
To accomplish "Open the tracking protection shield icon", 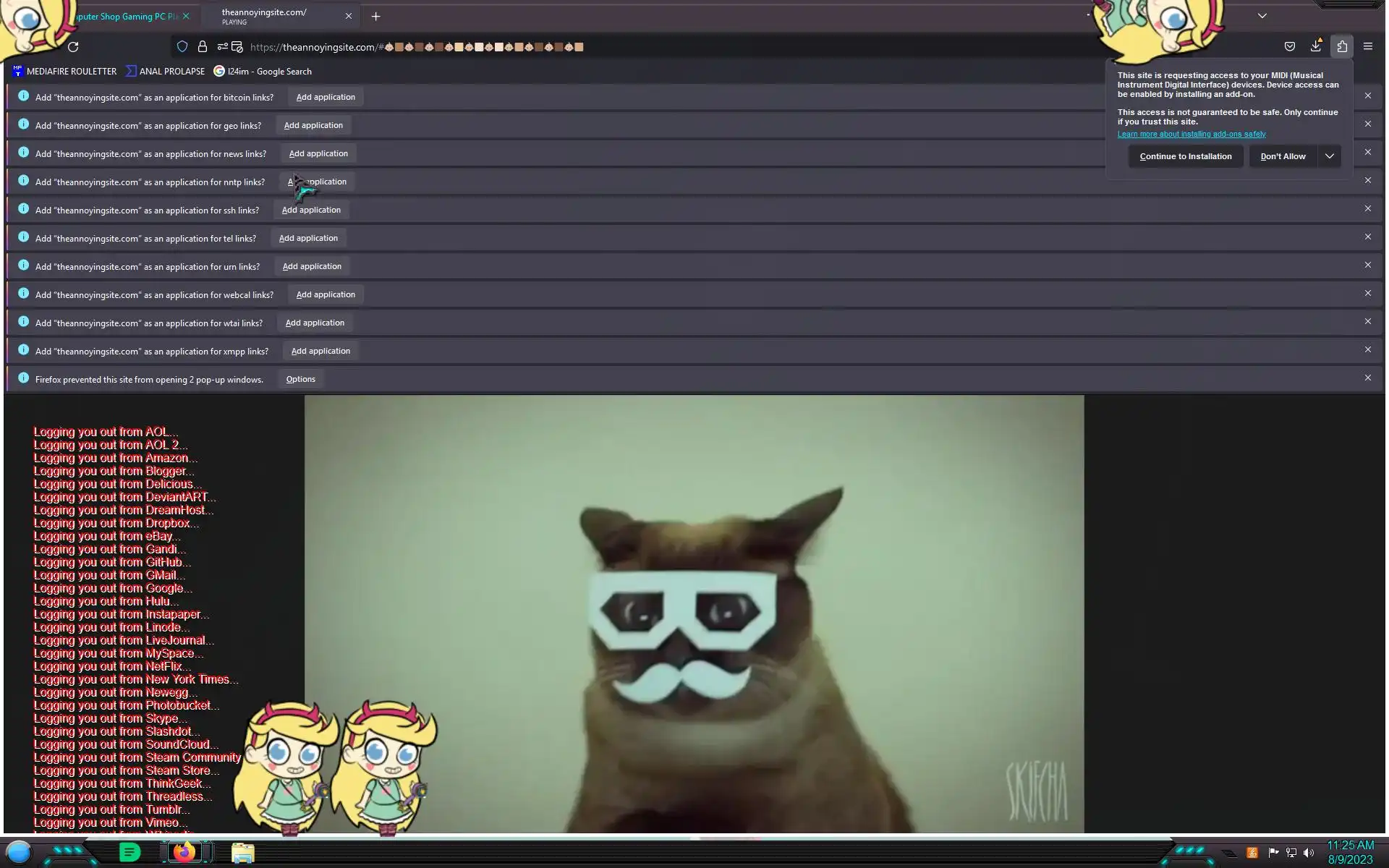I will (182, 47).
